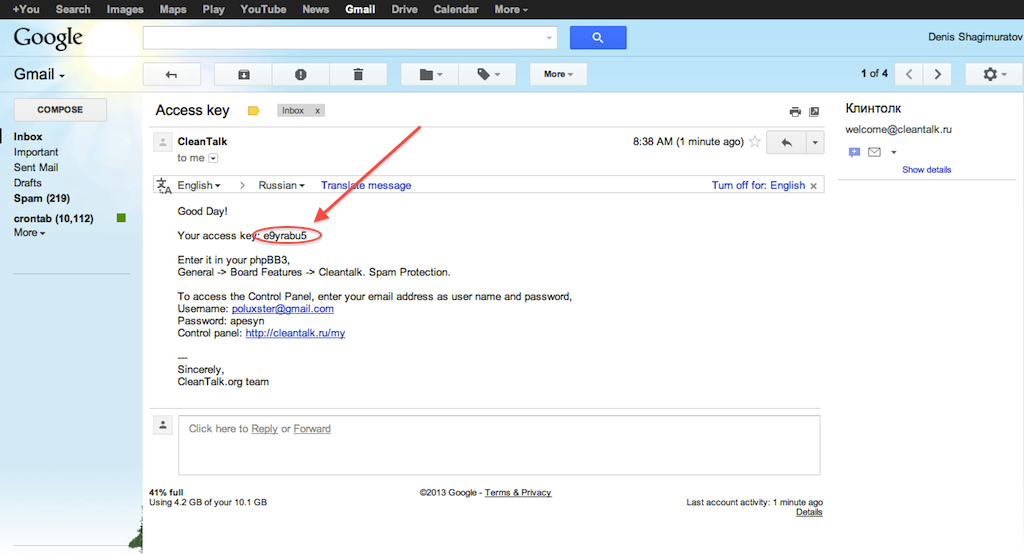Click the reply arrow button
Screen dimensions: 1024x554
[x=786, y=142]
